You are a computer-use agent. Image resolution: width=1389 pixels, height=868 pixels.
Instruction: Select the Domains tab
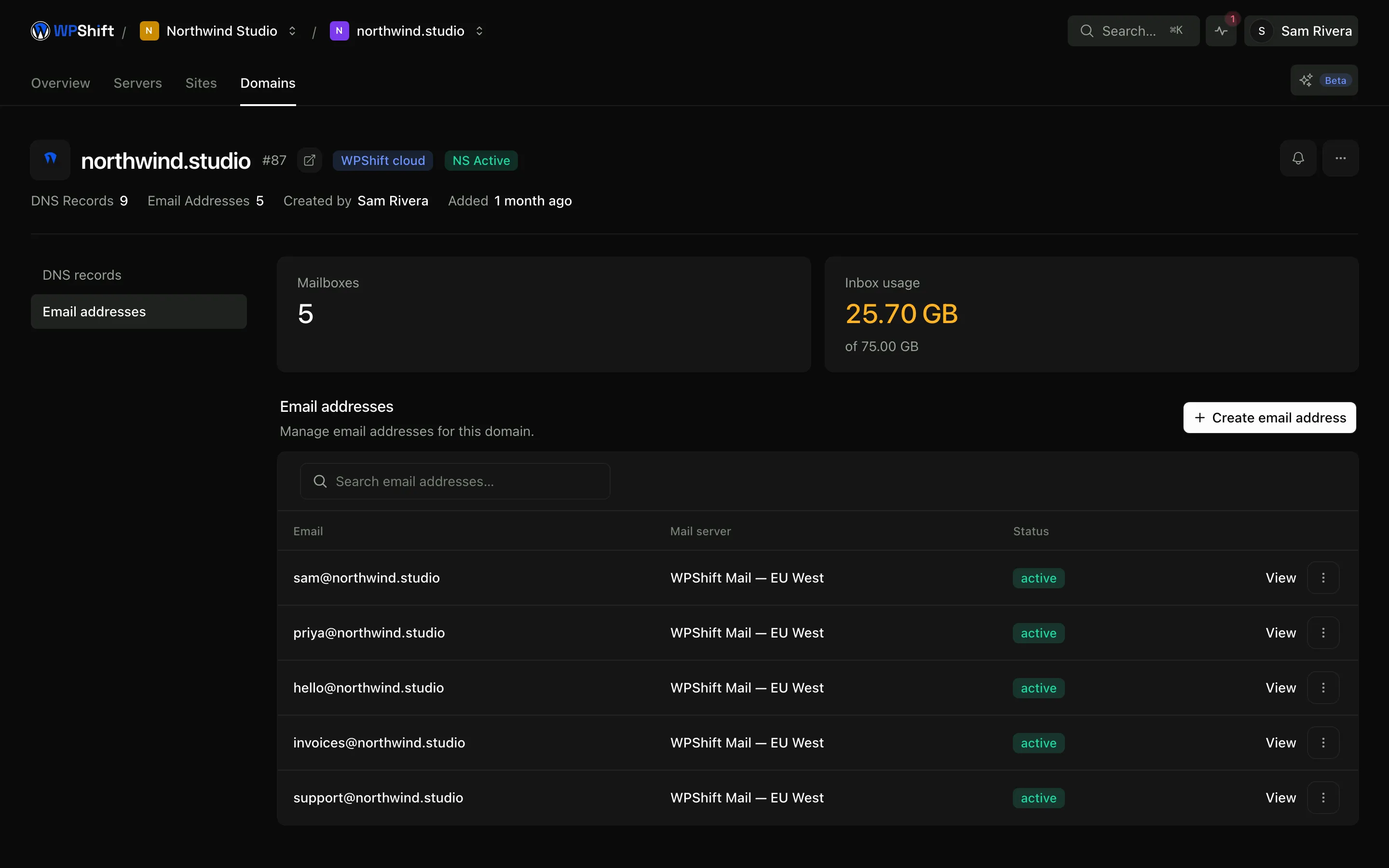[x=268, y=83]
